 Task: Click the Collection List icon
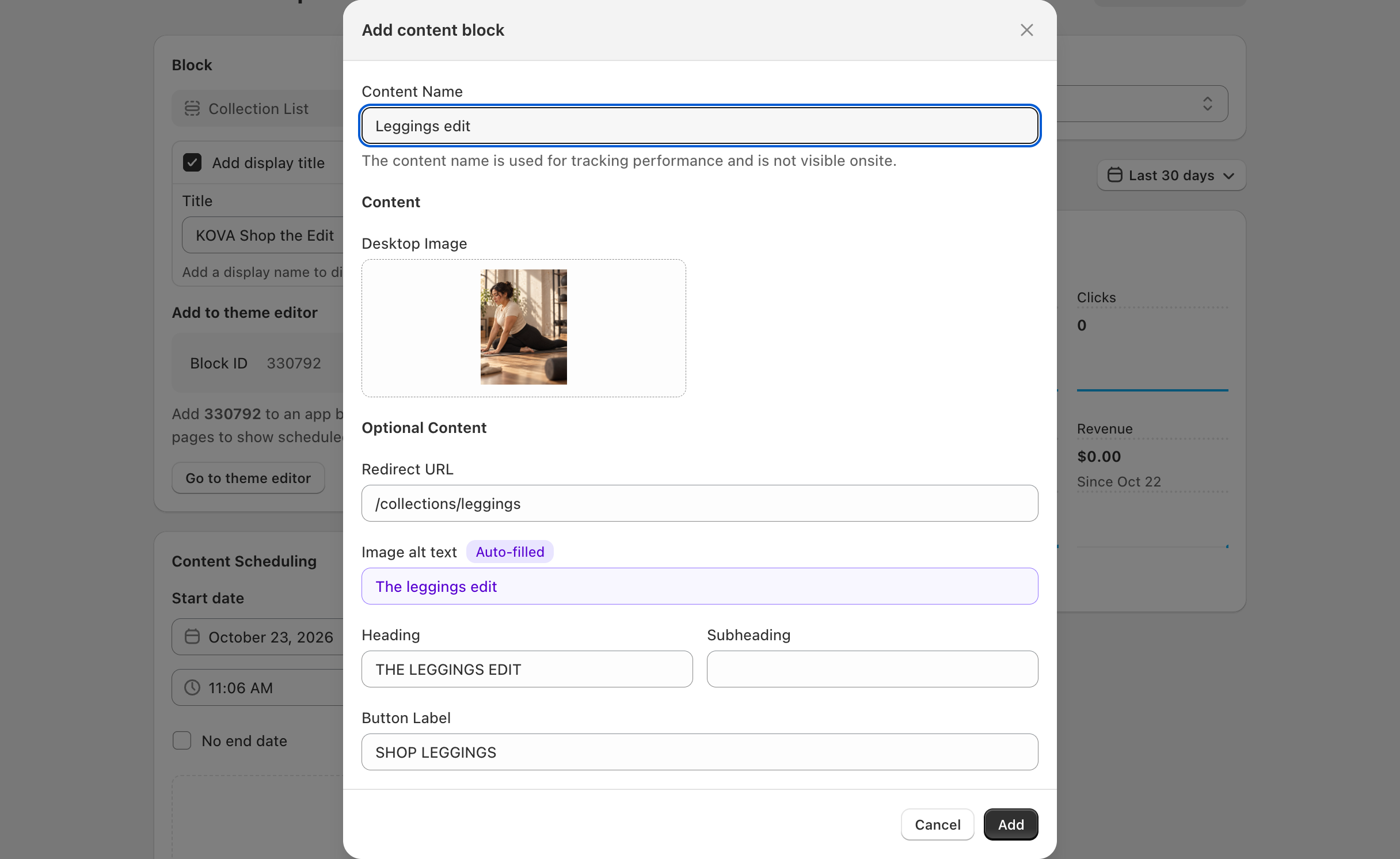[x=192, y=108]
